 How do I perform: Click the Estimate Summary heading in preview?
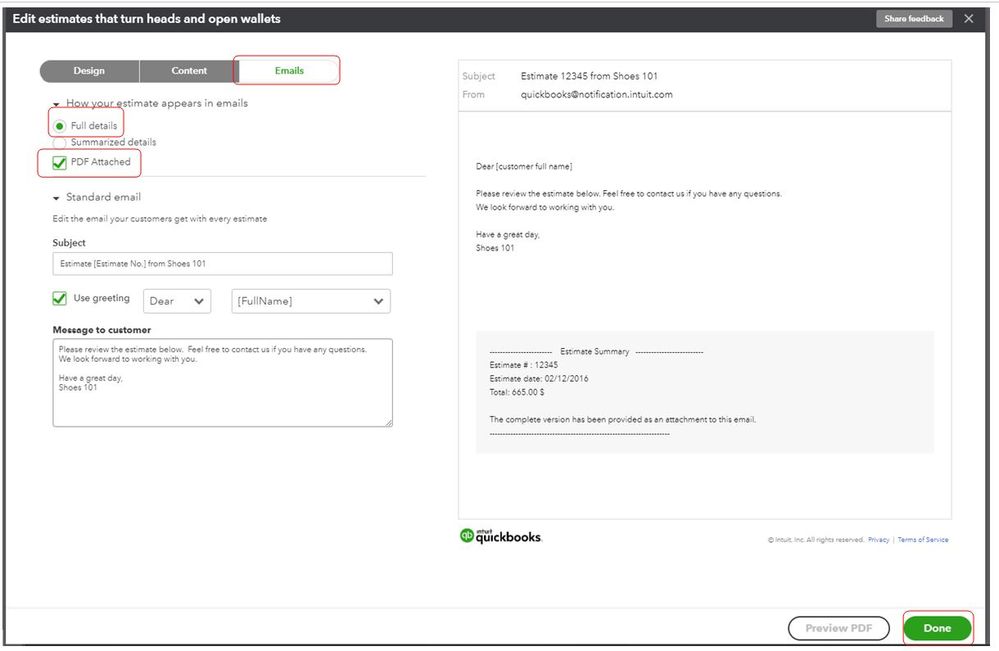594,352
